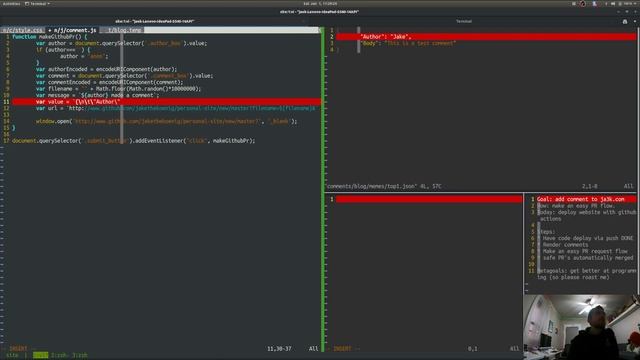The image size is (640, 360).
Task: Click '11,30-37' cursor position in left status line
Action: pos(279,349)
